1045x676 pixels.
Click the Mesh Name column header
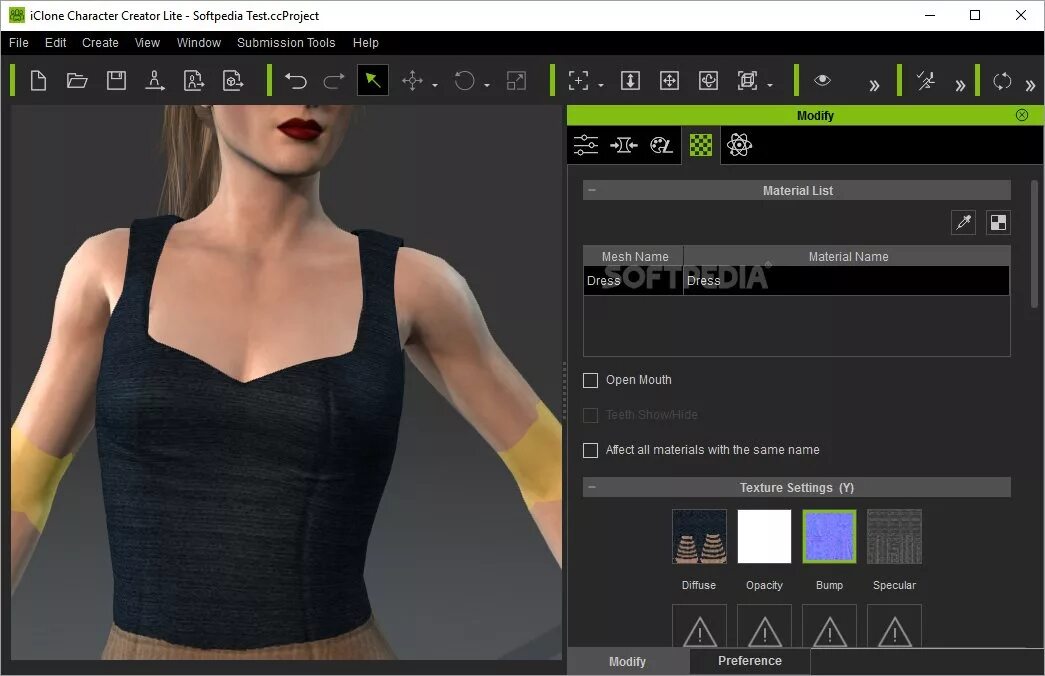tap(634, 256)
